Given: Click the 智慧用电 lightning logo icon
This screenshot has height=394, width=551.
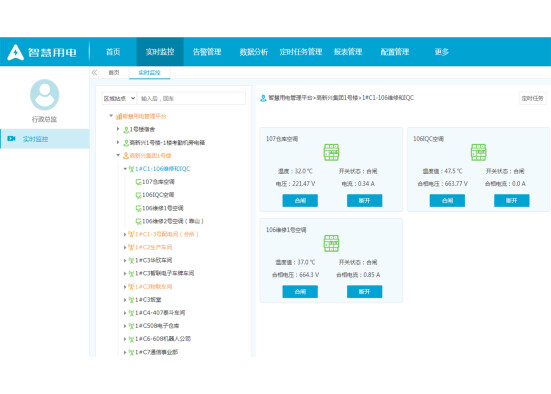Looking at the screenshot, I should [x=15, y=52].
